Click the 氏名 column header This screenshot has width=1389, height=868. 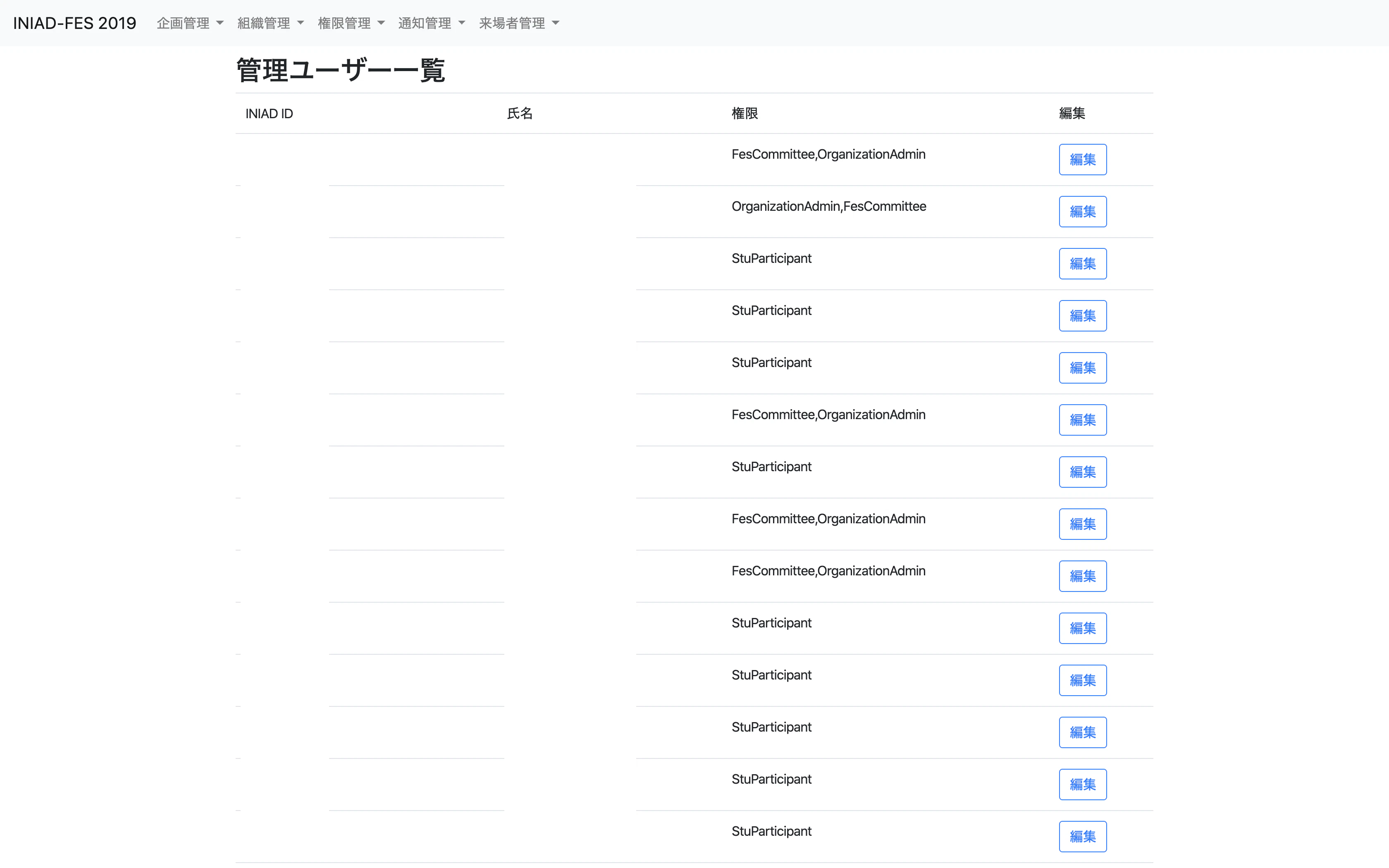tap(520, 113)
